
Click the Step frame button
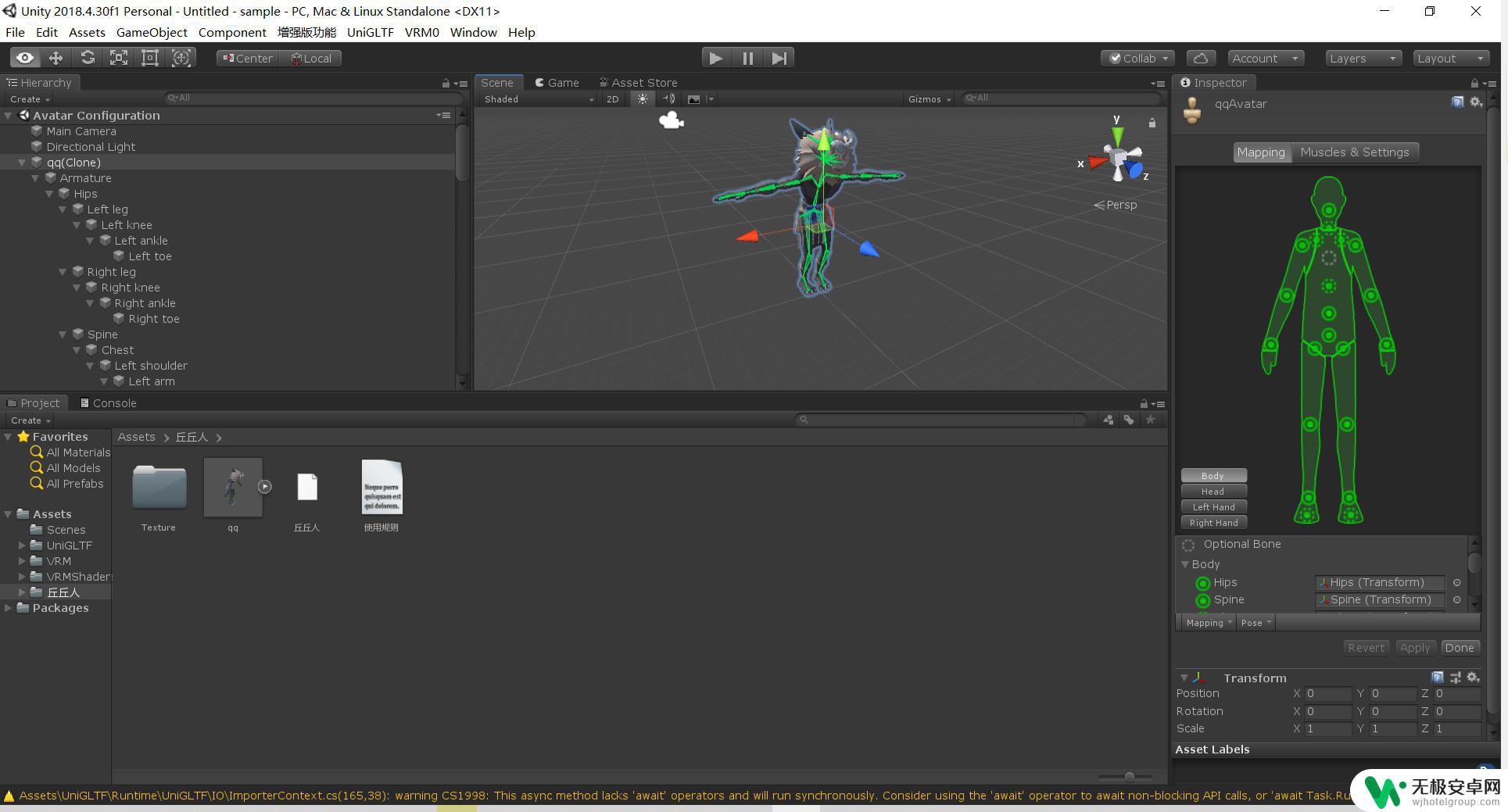tap(779, 58)
